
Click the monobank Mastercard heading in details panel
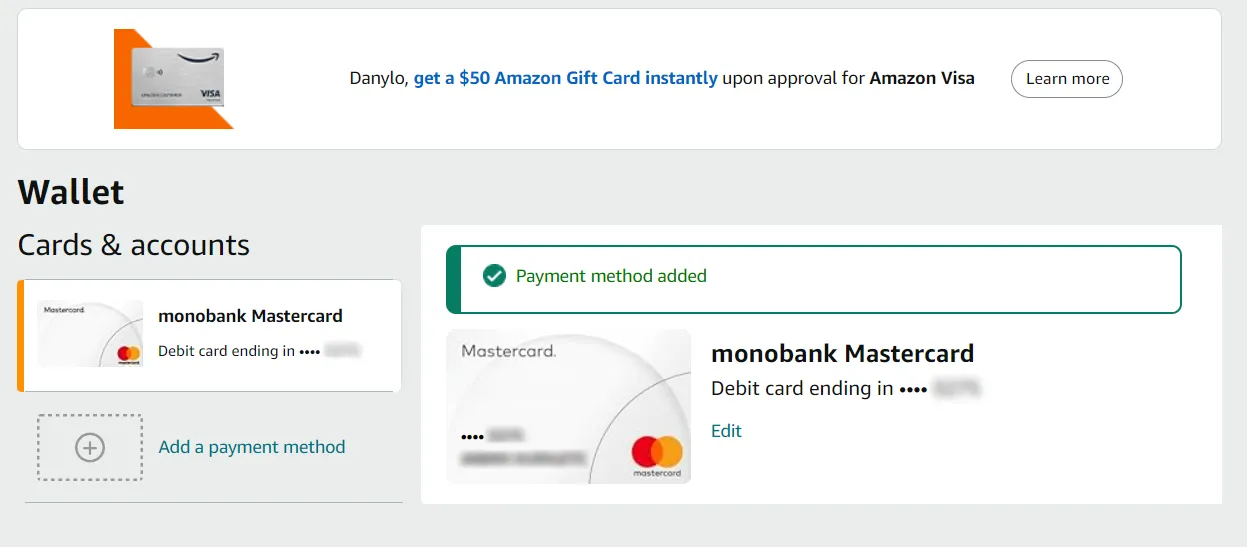[x=842, y=354]
